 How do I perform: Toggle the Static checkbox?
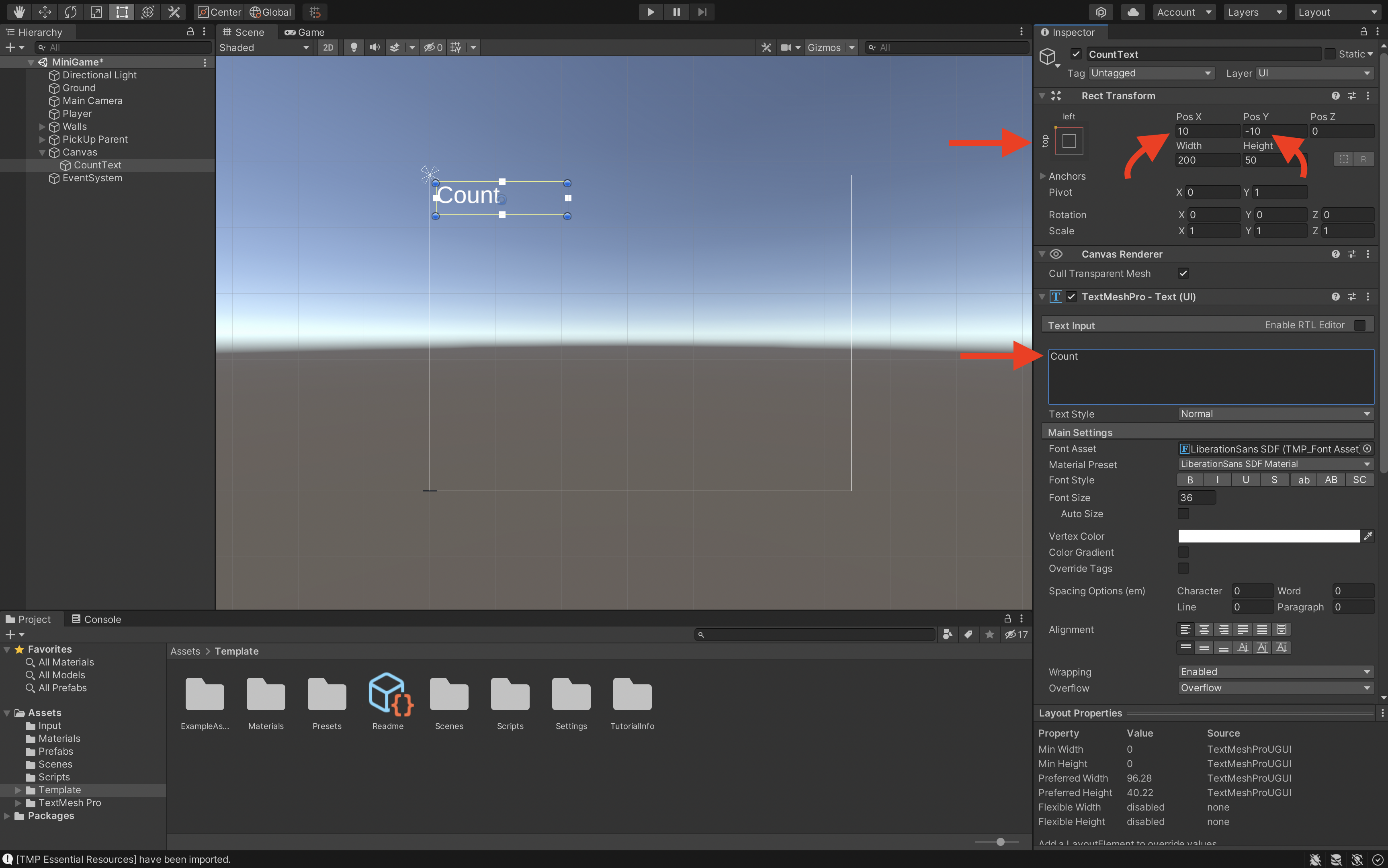click(1329, 54)
